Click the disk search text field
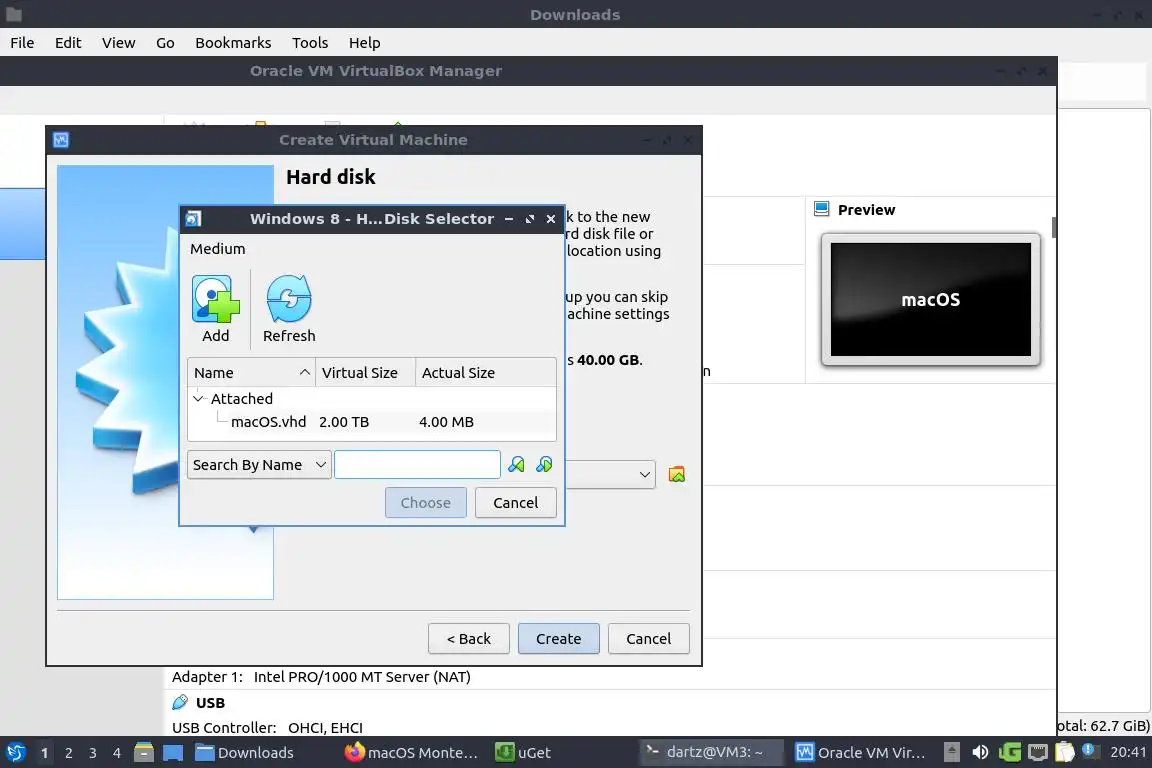Image resolution: width=1152 pixels, height=768 pixels. 417,464
